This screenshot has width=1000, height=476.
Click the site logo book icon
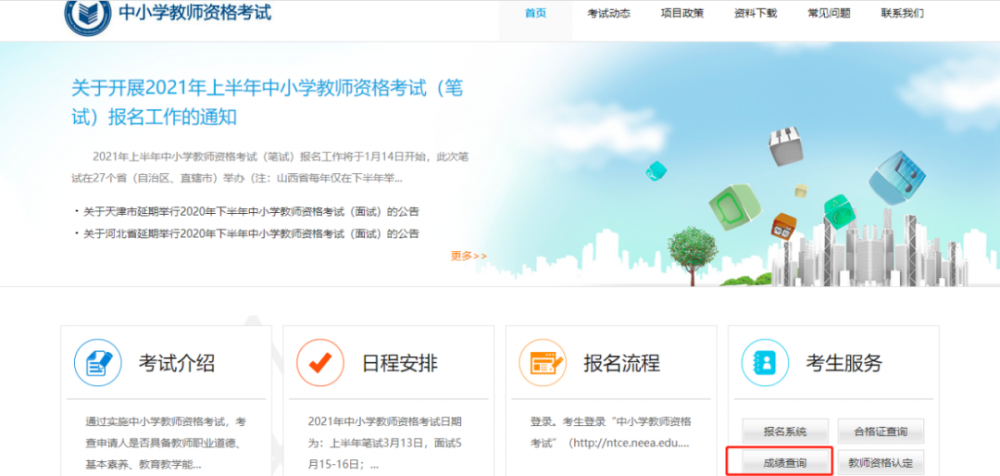pos(88,15)
